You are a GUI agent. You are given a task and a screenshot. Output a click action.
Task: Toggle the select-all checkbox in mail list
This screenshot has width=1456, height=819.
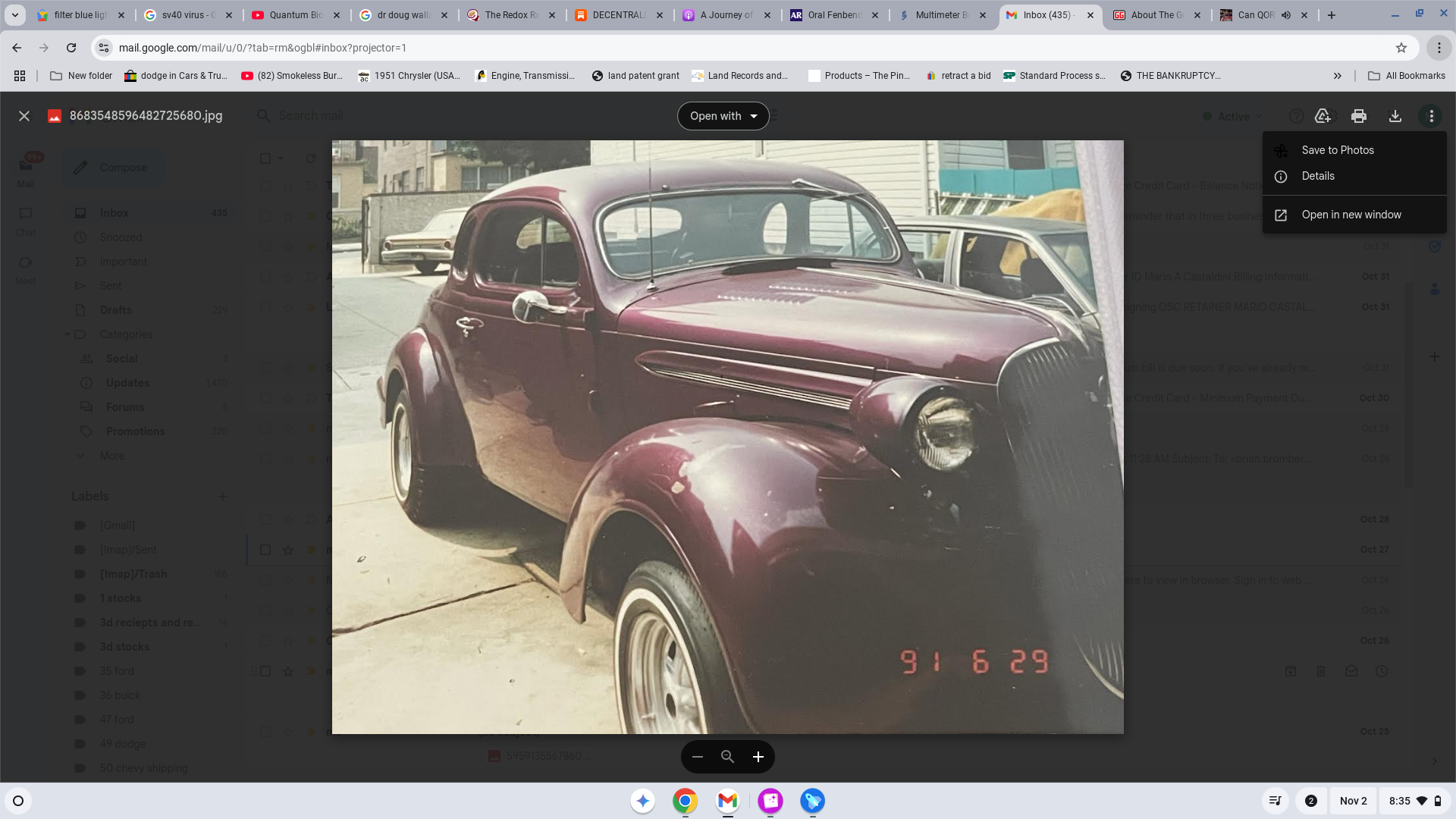coord(265,158)
